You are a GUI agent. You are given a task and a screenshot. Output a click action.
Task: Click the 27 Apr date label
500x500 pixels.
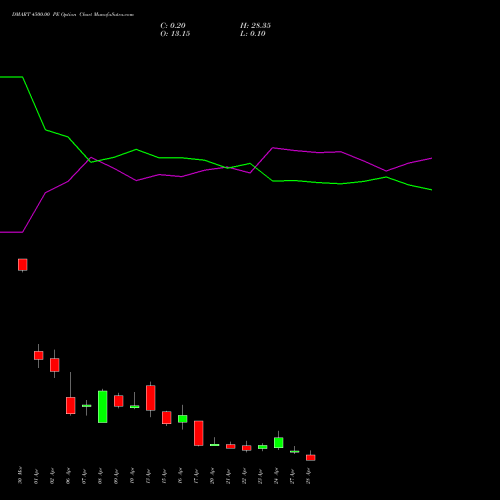pyautogui.click(x=292, y=476)
